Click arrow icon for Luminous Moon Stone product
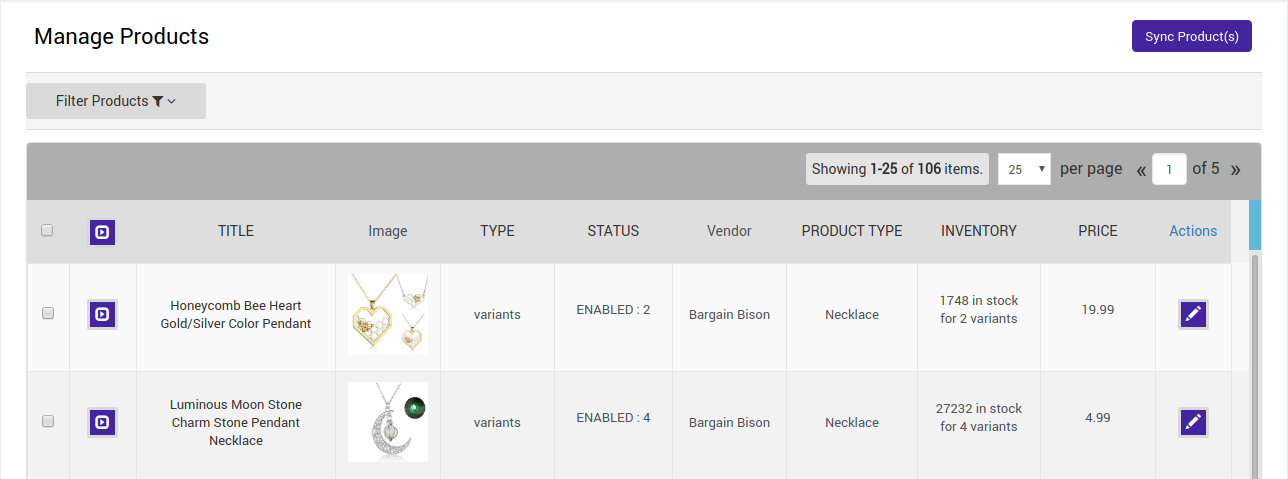The height and width of the screenshot is (479, 1288). click(x=102, y=423)
